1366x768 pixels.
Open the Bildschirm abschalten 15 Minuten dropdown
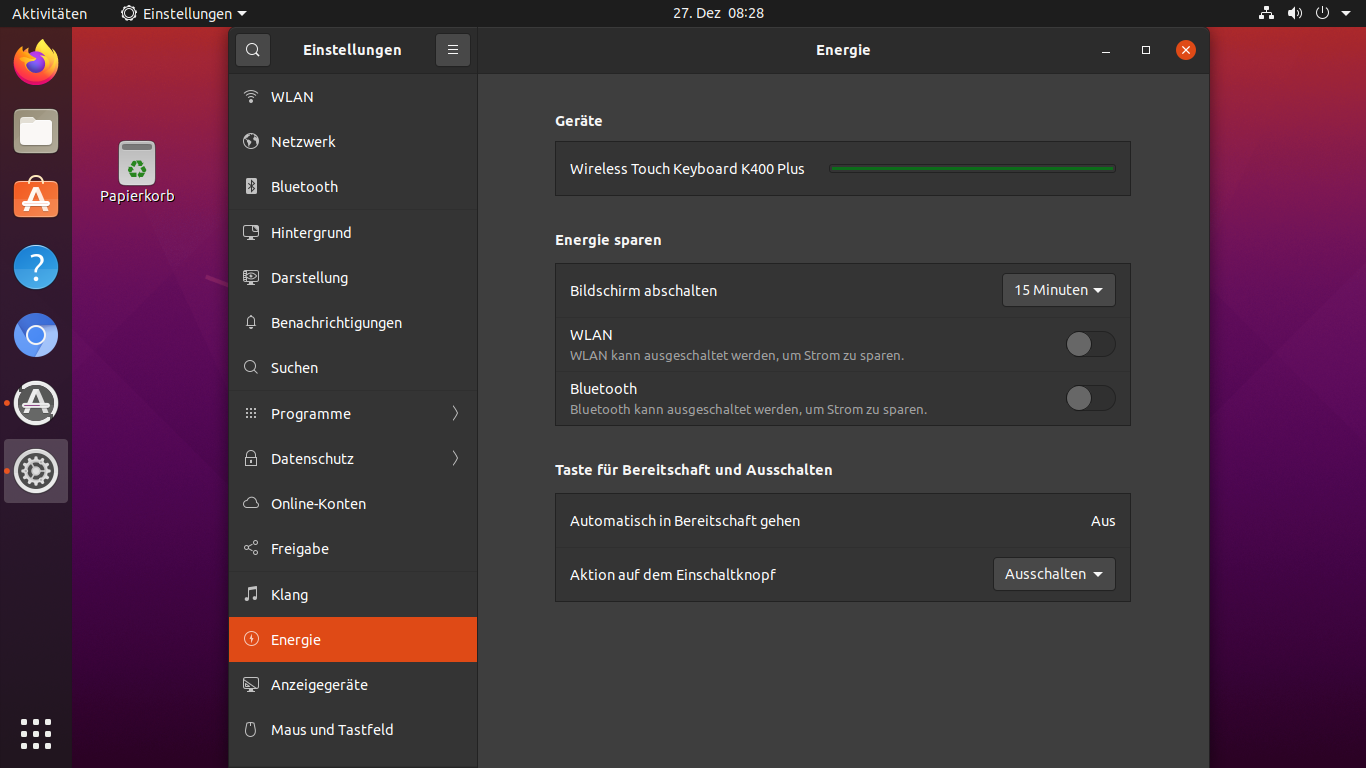1058,290
